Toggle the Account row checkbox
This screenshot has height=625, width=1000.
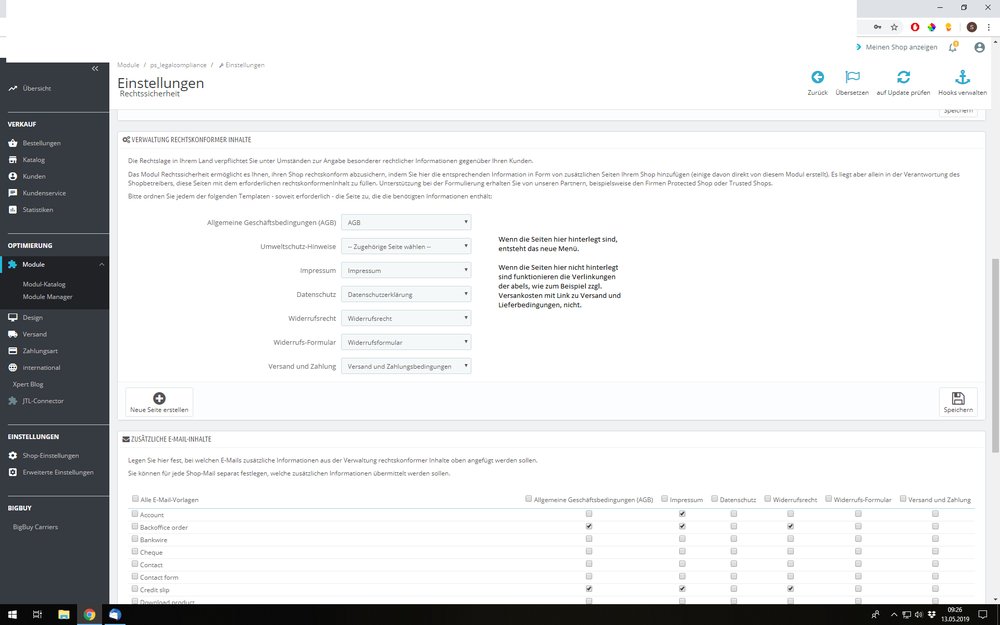click(135, 513)
